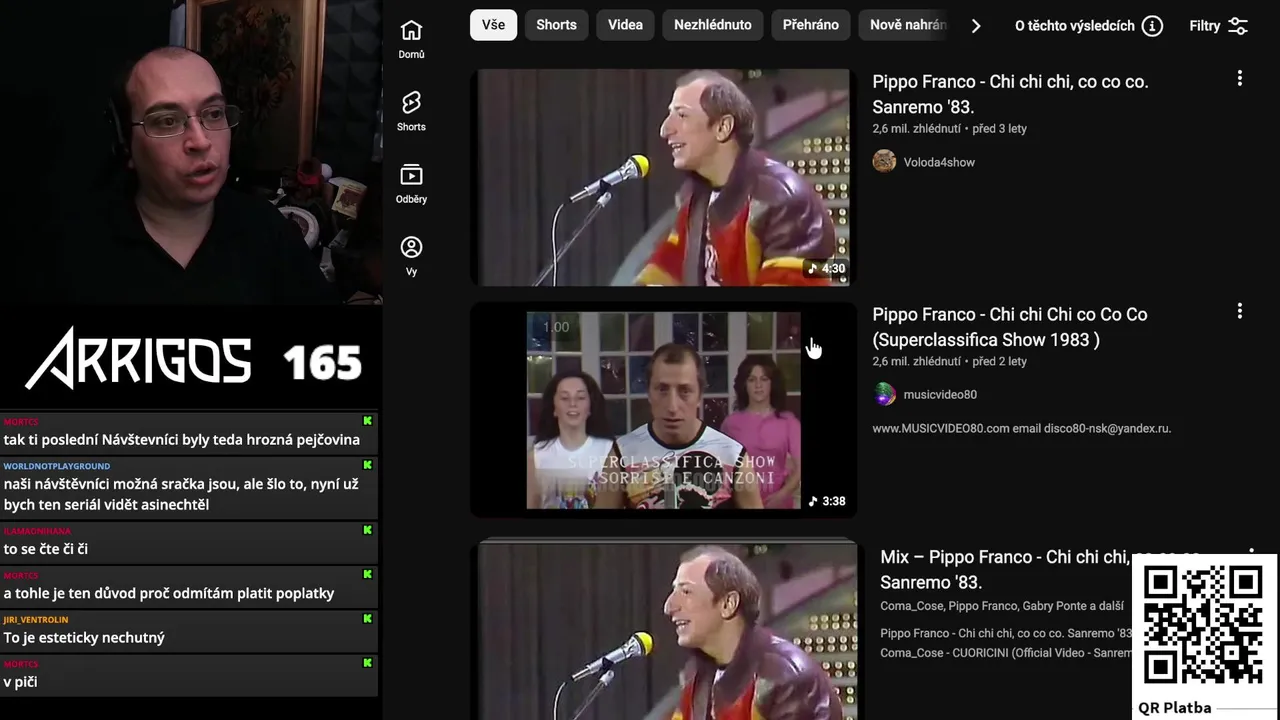Click the JIRI_VENTROLIN chat username
This screenshot has height=720, width=1280.
point(36,620)
